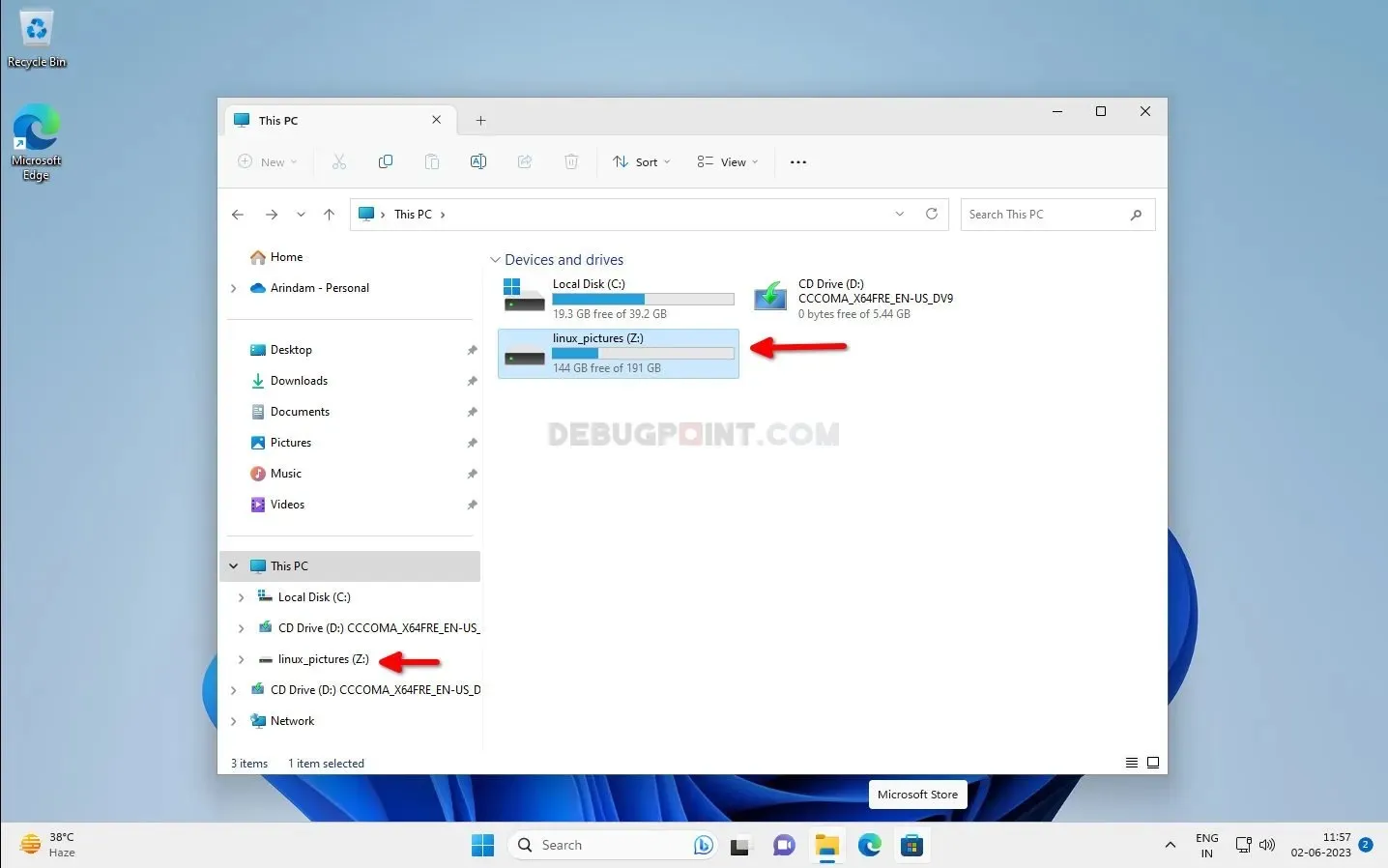Click inside the Search This PC box
Viewport: 1388px width, 868px height.
point(1044,214)
